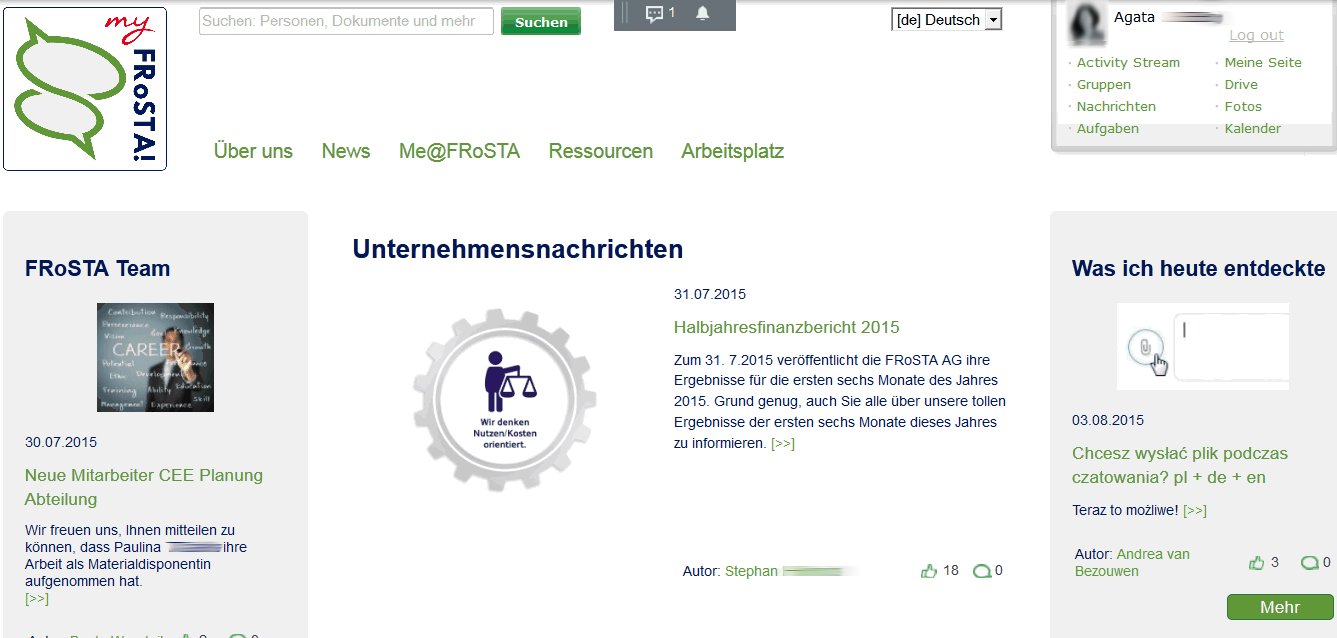1337x638 pixels.
Task: Click the Was ich heute entdeckte heading
Action: point(1199,268)
